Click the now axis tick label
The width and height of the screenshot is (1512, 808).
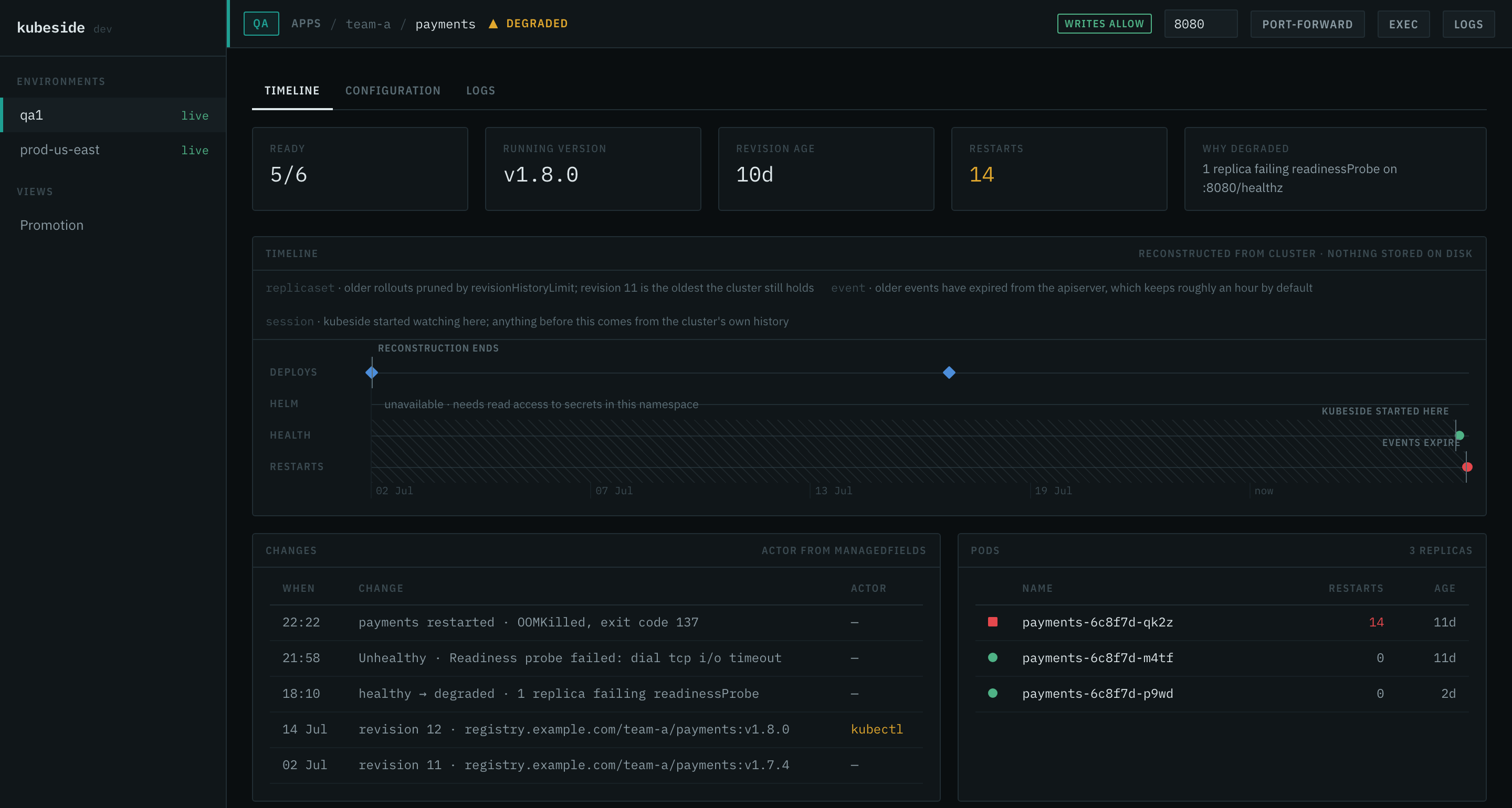coord(1264,491)
